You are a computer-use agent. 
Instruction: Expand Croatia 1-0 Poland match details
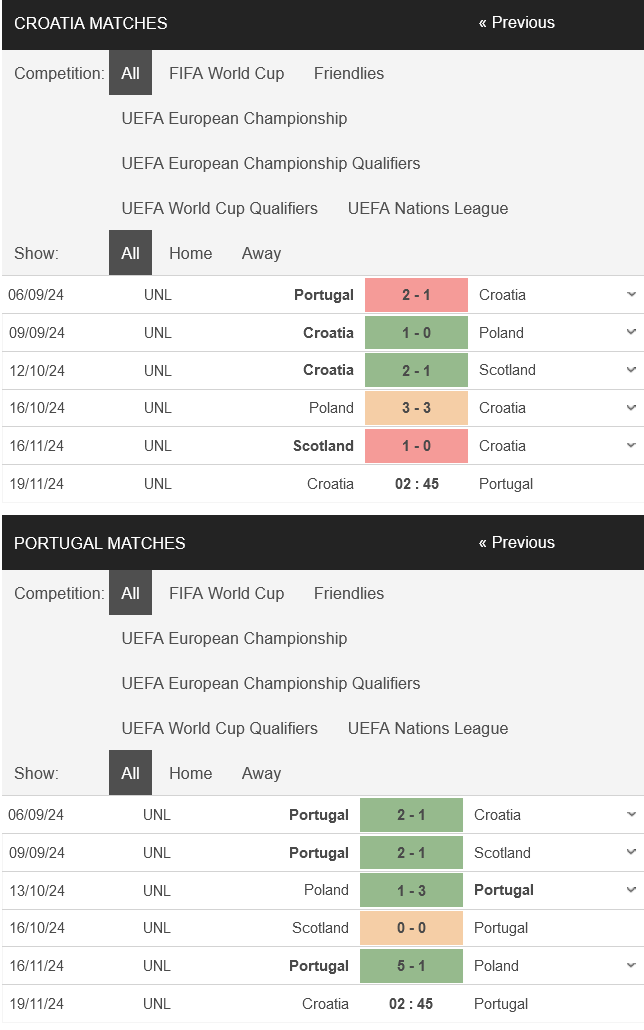click(x=631, y=332)
